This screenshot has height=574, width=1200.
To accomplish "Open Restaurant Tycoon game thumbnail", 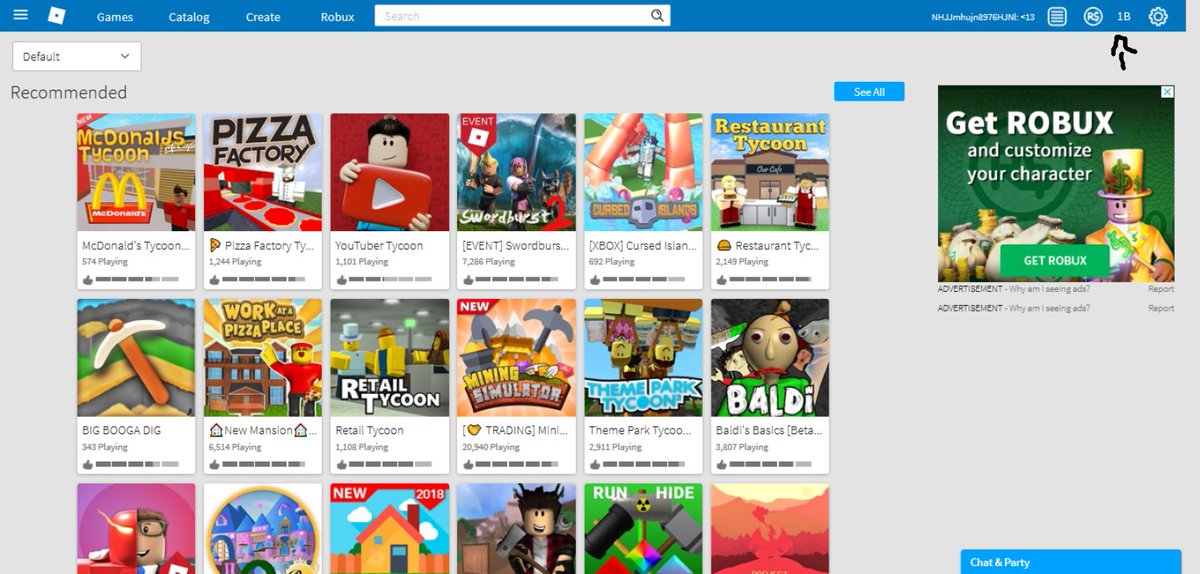I will pyautogui.click(x=770, y=172).
